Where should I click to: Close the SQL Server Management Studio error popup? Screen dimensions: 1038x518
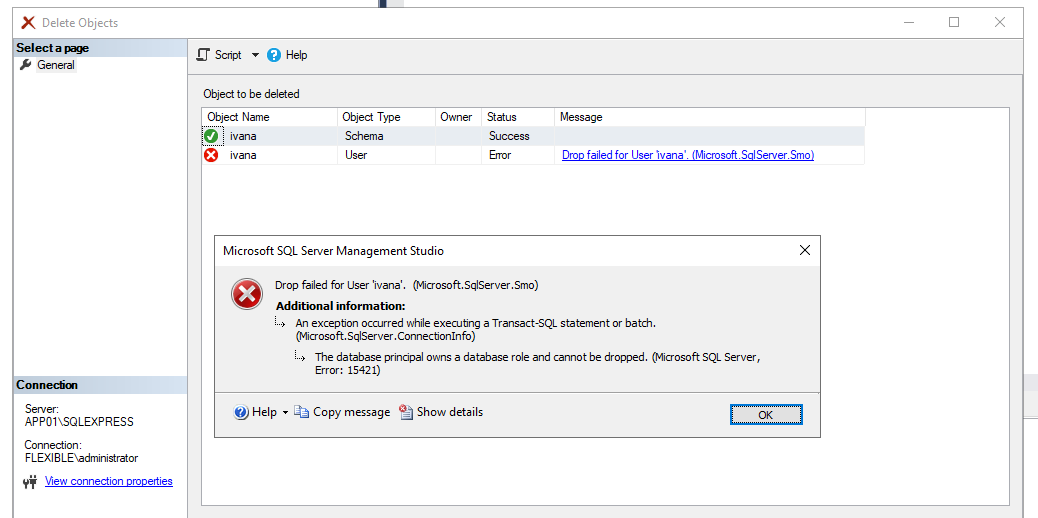tap(804, 251)
